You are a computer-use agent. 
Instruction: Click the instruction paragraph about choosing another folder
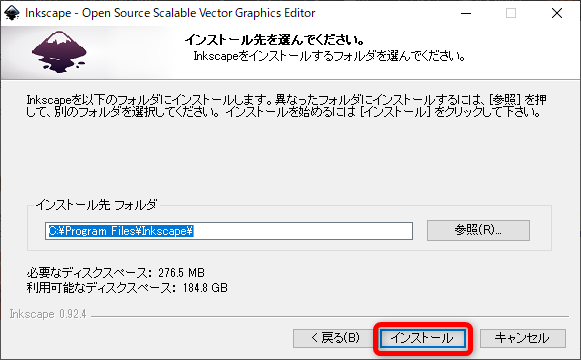[x=286, y=106]
